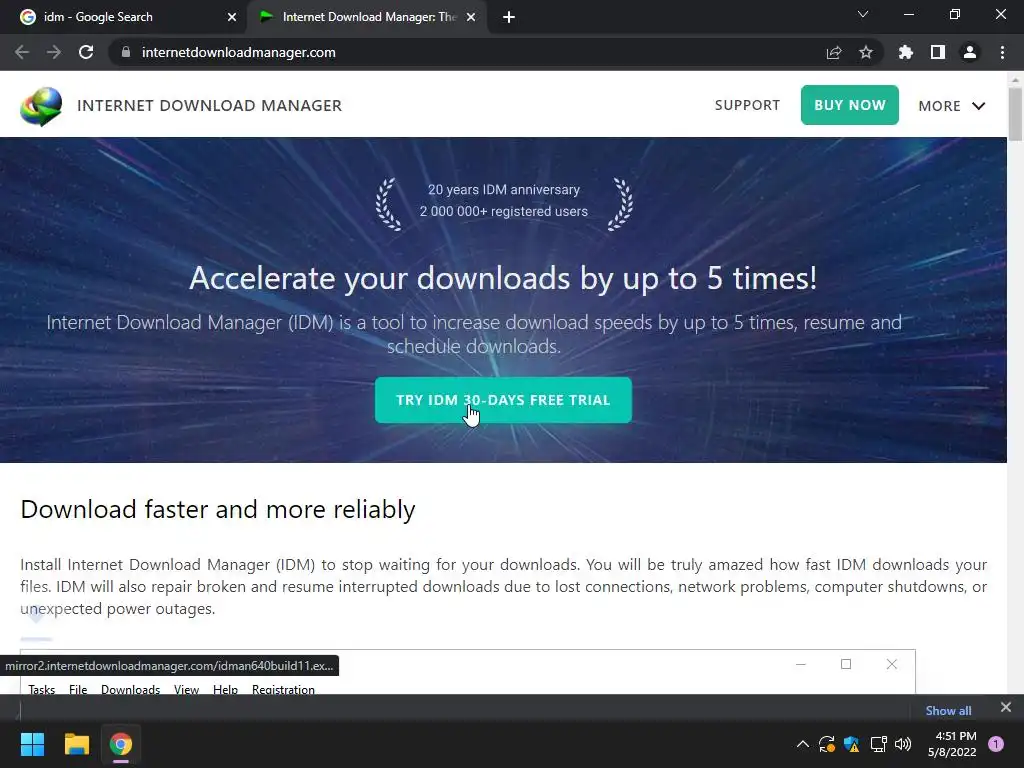Open notification center badge icon

[x=996, y=744]
